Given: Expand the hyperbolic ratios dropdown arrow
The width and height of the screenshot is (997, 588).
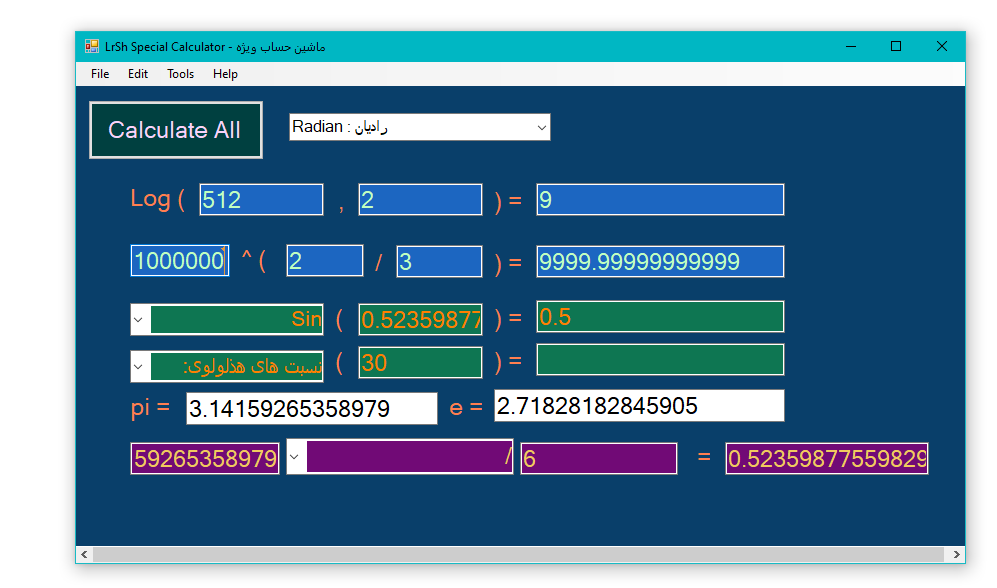Looking at the screenshot, I should coord(141,366).
